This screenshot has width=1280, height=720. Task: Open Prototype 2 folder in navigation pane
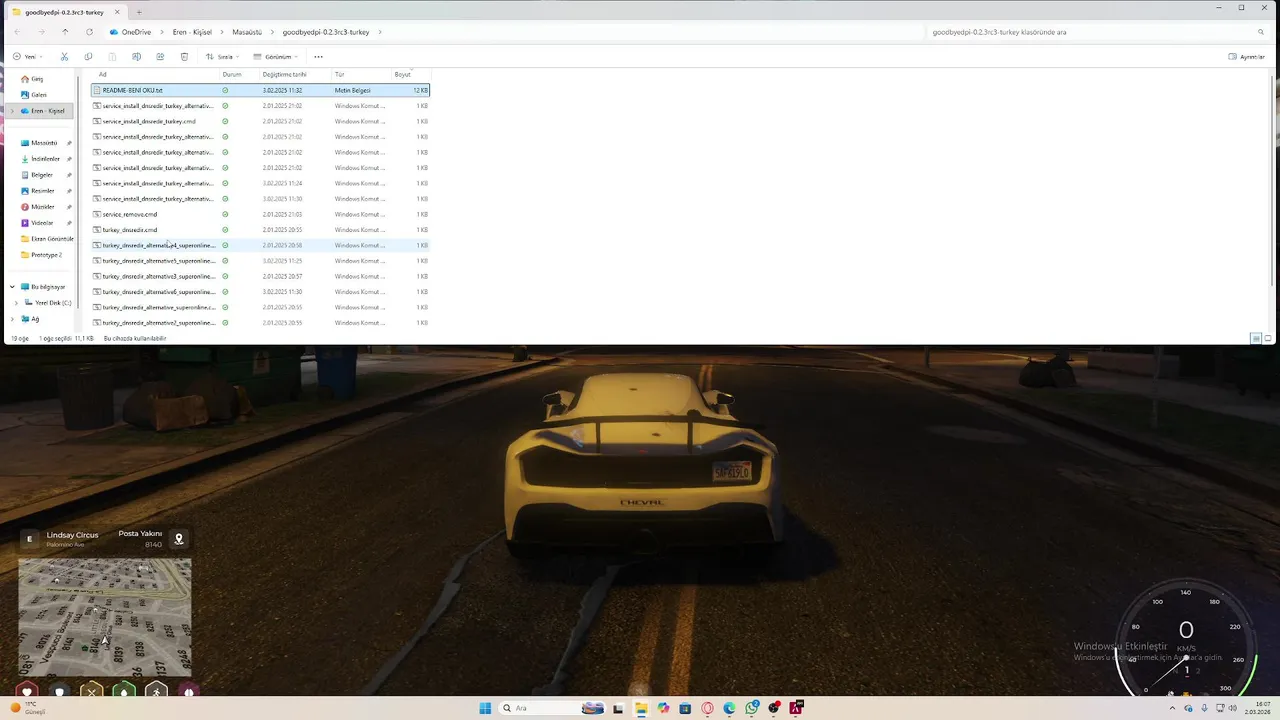46,255
